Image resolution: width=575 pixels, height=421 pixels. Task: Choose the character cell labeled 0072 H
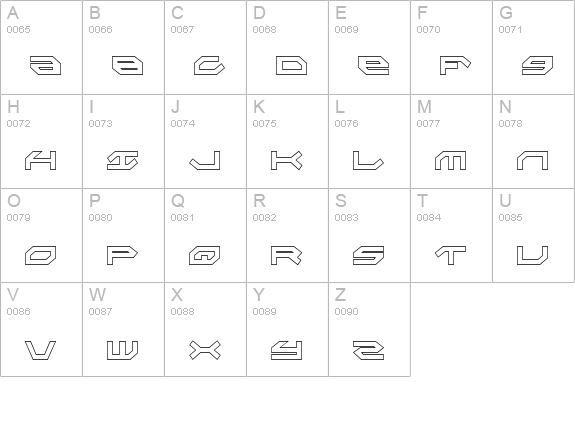point(41,142)
